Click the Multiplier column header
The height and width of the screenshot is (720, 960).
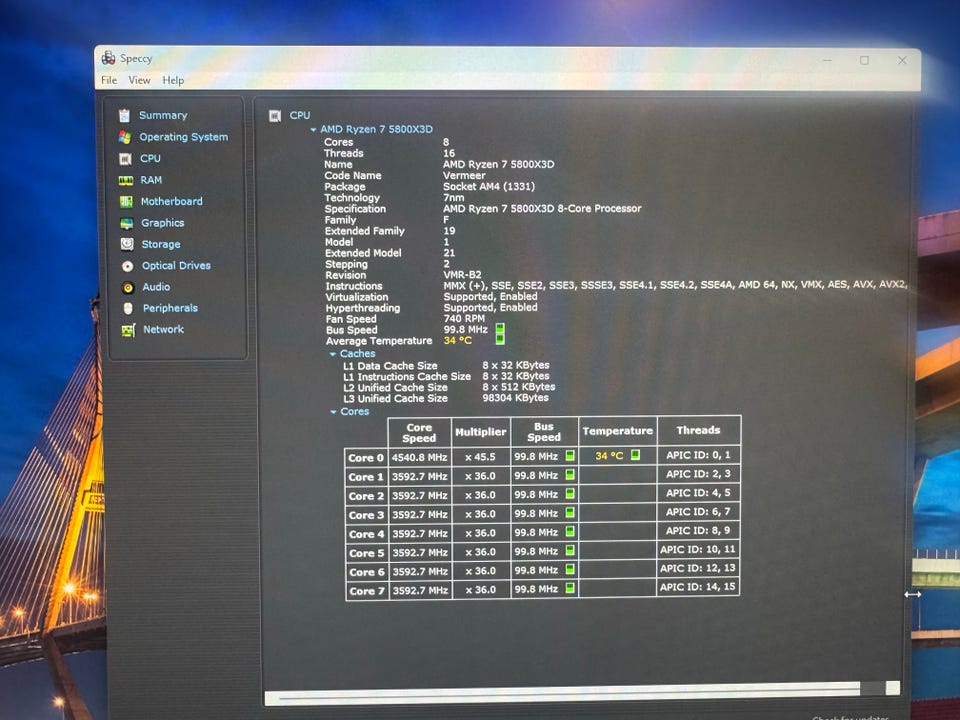481,432
